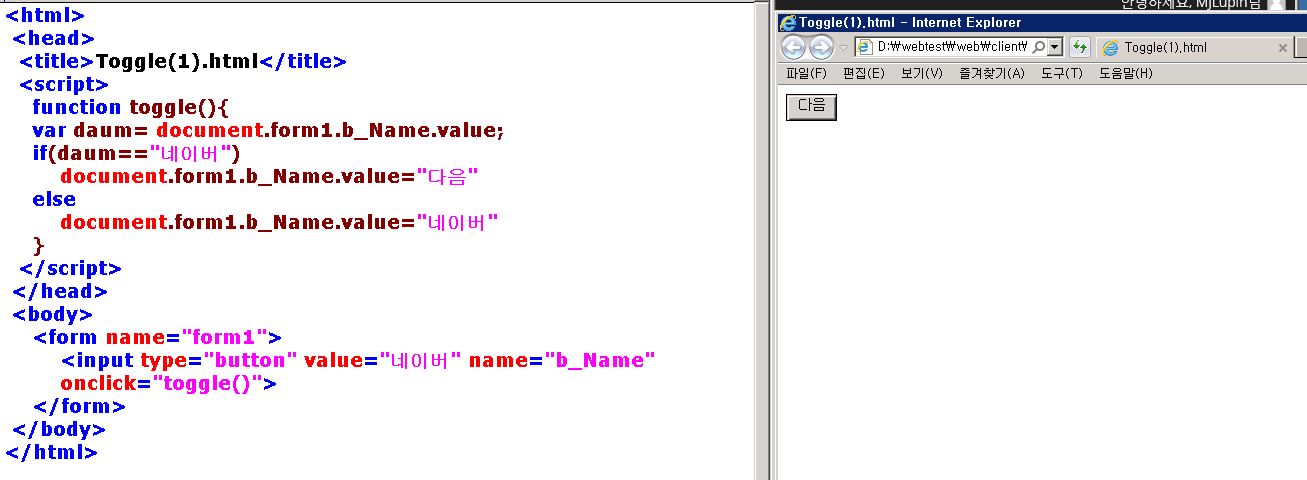Click the '안녕하세요, MjLupin님' greeting text

pos(1190,4)
